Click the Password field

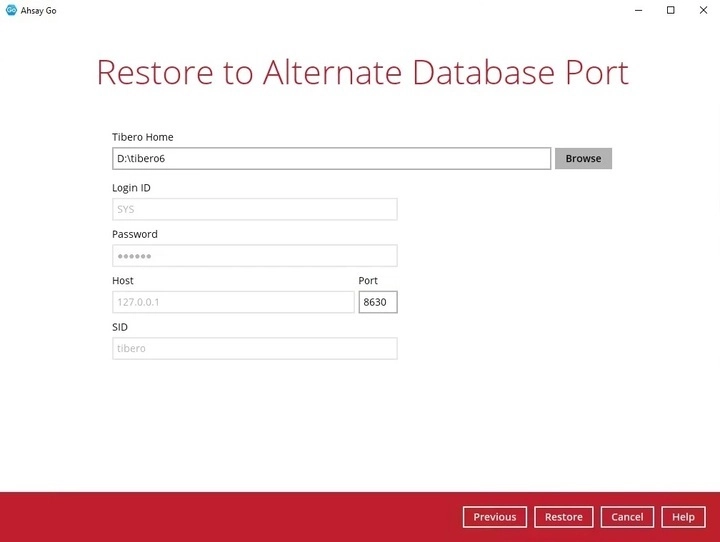coord(255,256)
